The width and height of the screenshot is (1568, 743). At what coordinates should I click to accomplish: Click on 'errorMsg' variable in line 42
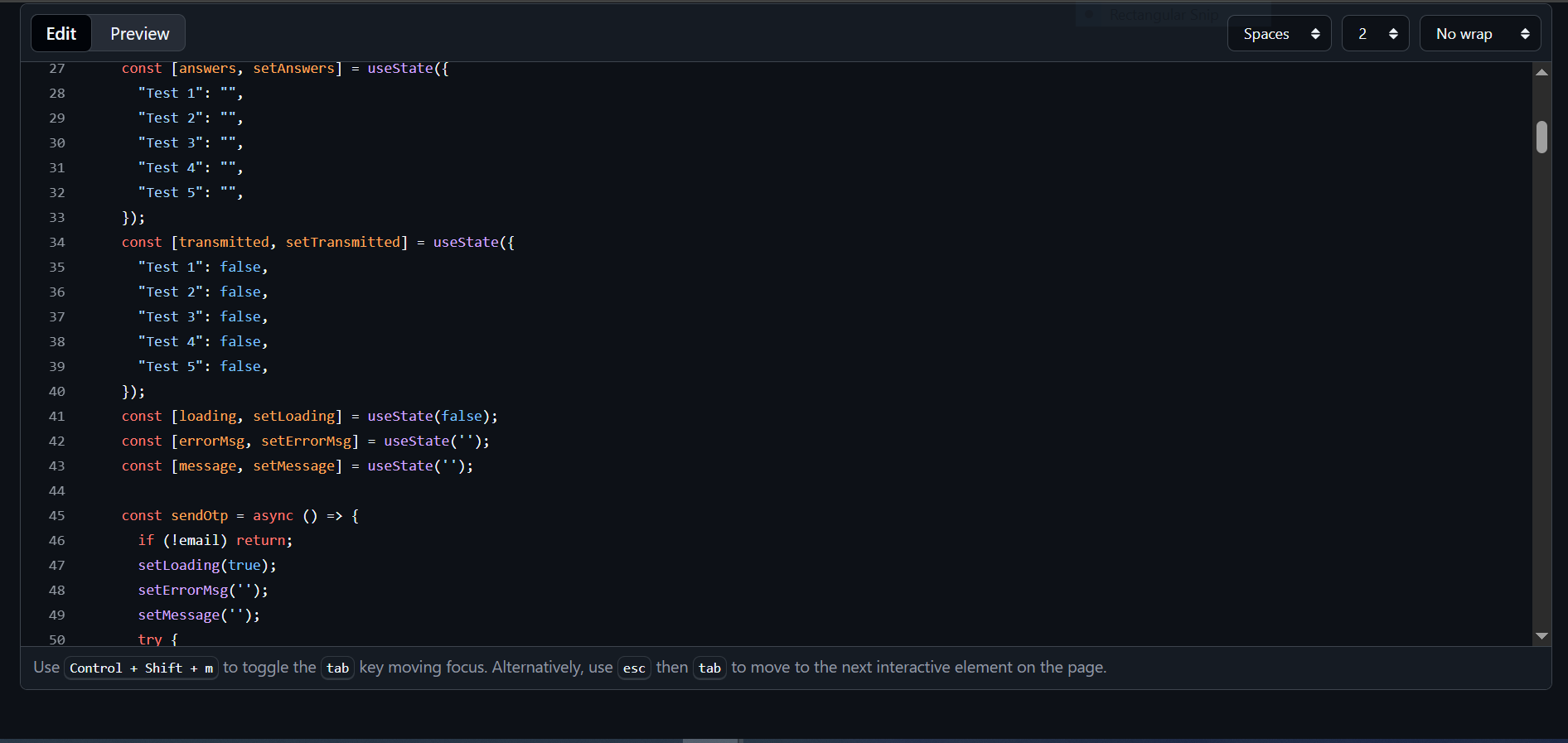211,441
